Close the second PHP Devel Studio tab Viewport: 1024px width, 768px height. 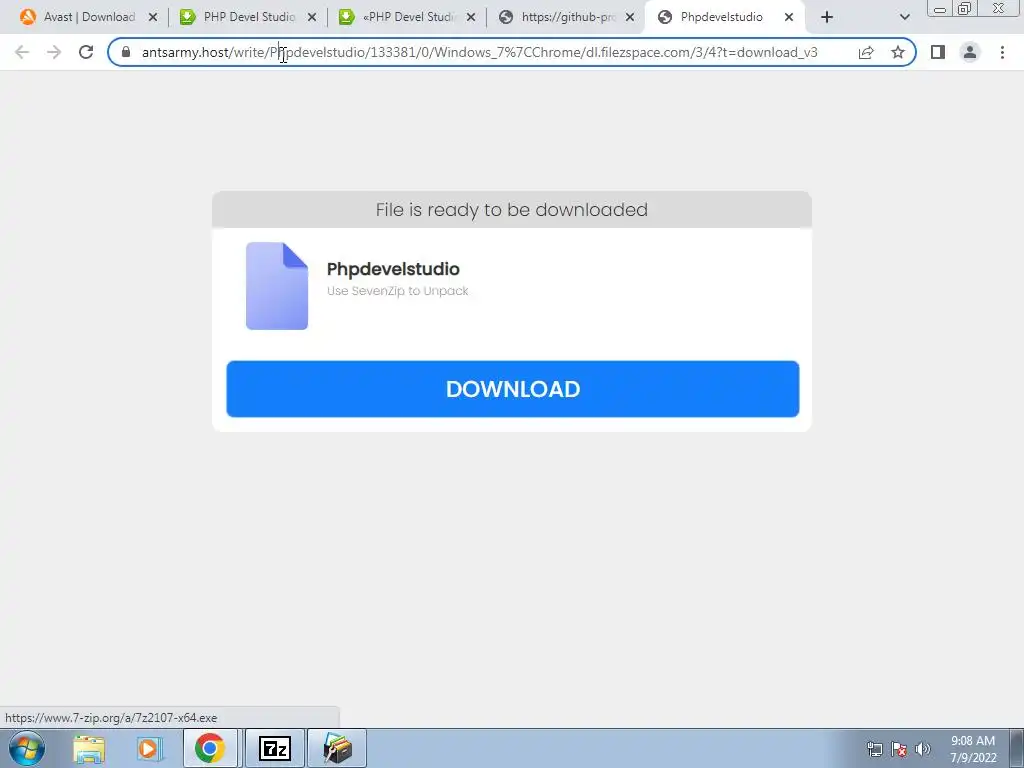(x=312, y=17)
